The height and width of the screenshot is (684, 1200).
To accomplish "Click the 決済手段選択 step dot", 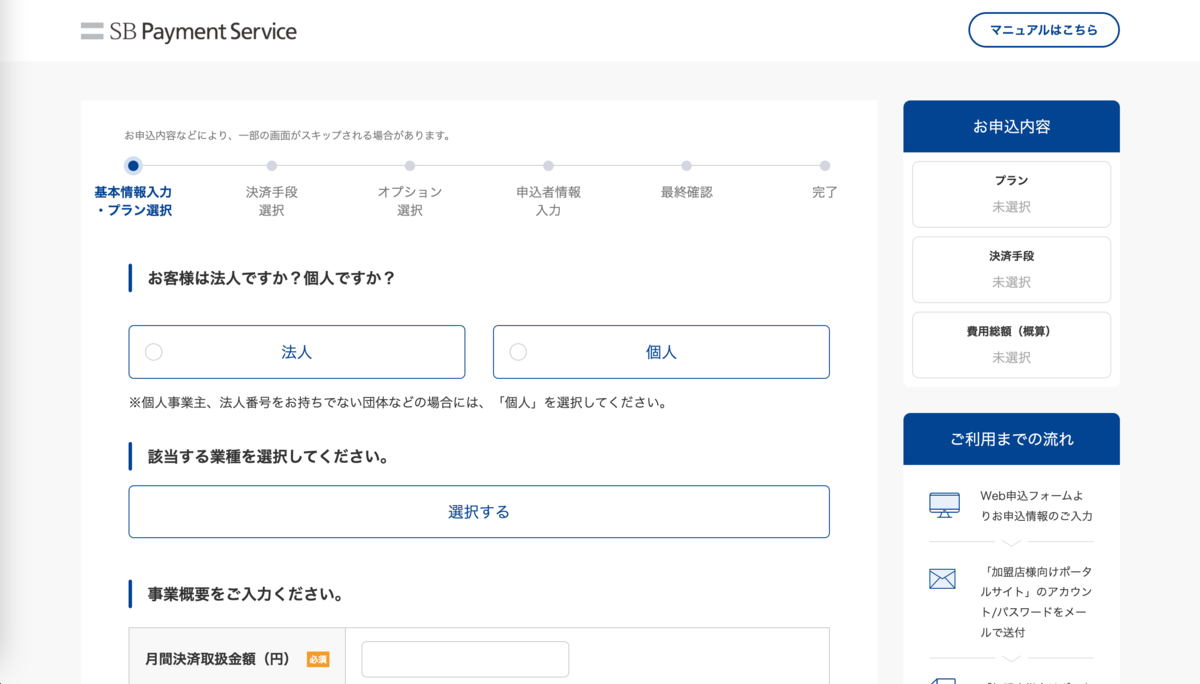I will point(272,166).
